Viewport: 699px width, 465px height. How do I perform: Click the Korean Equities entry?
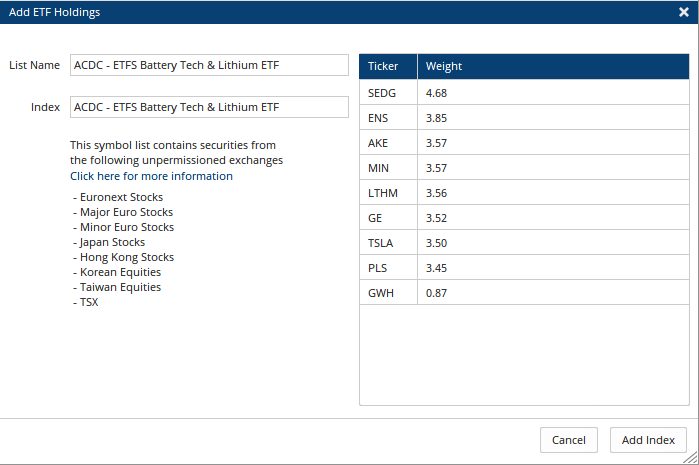pyautogui.click(x=117, y=272)
